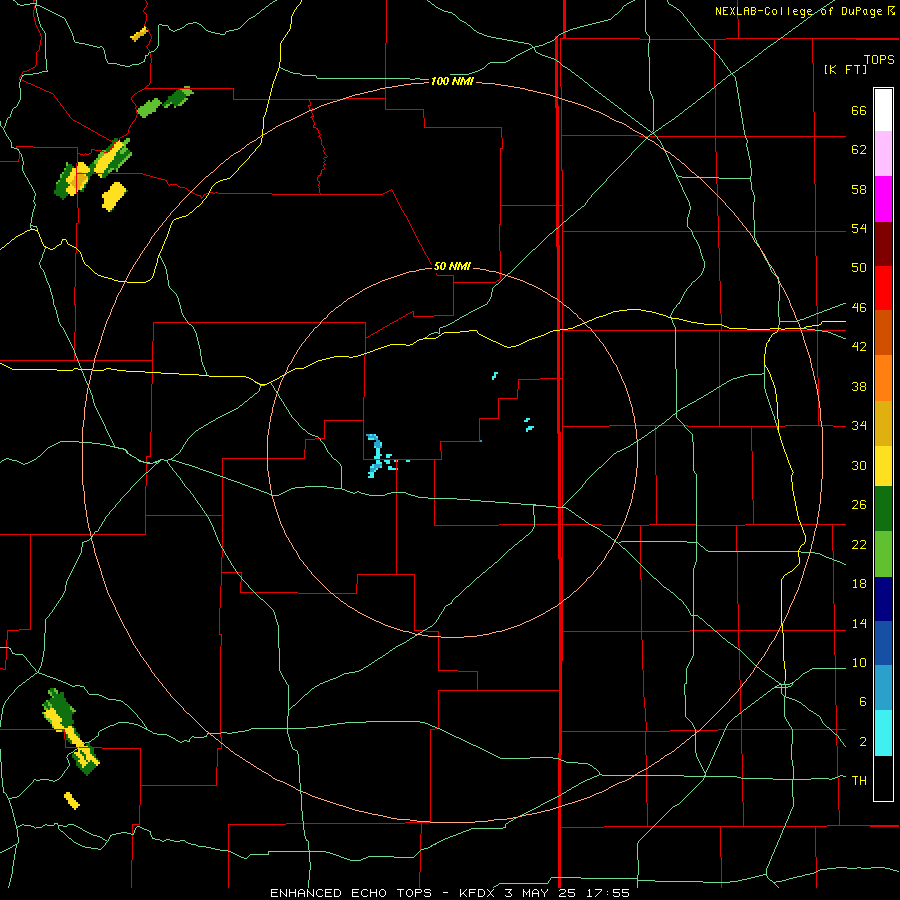900x900 pixels.
Task: Click the "18" legend value
Action: click(859, 584)
